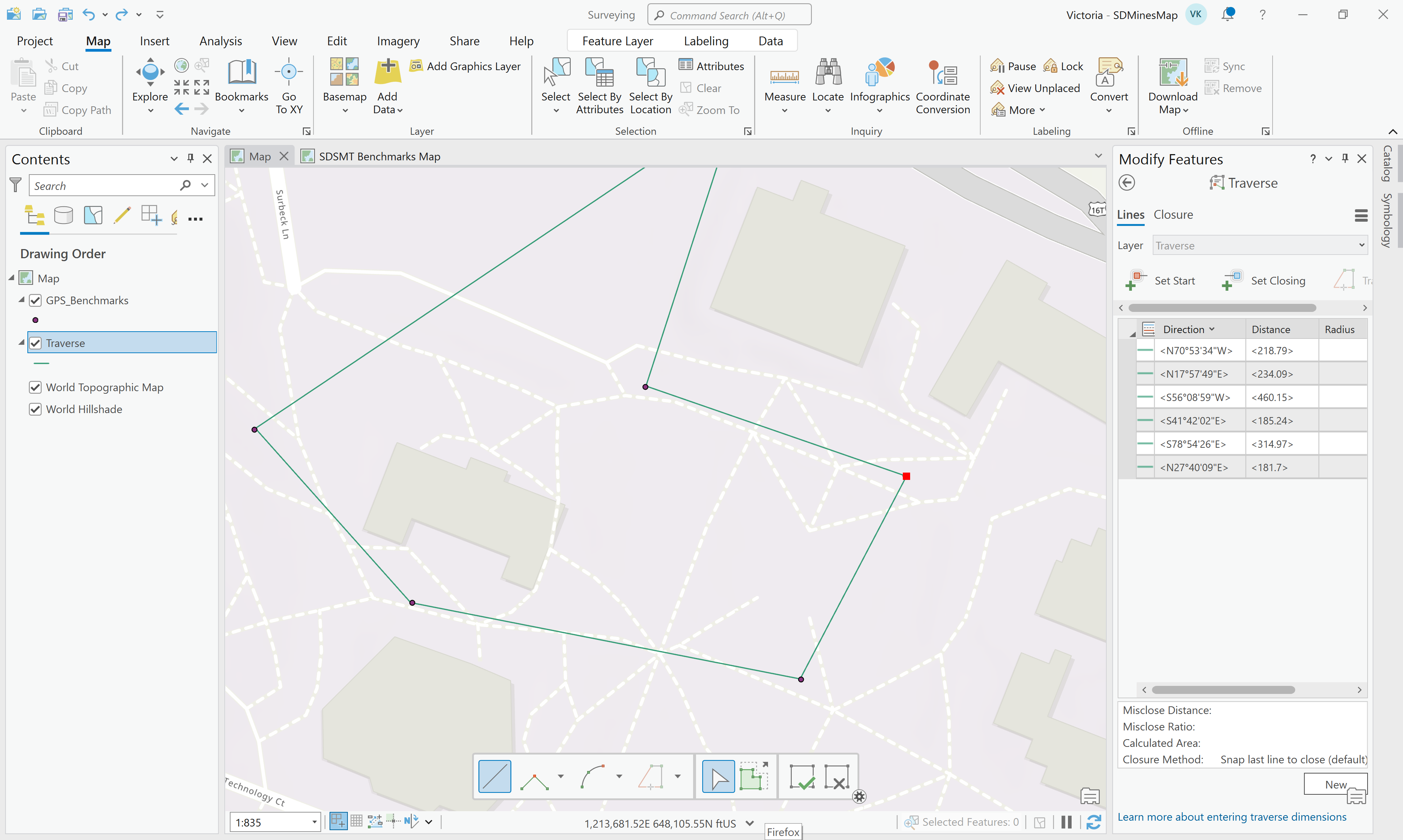The image size is (1403, 840).
Task: Toggle World Hillshade layer visibility
Action: tap(35, 409)
